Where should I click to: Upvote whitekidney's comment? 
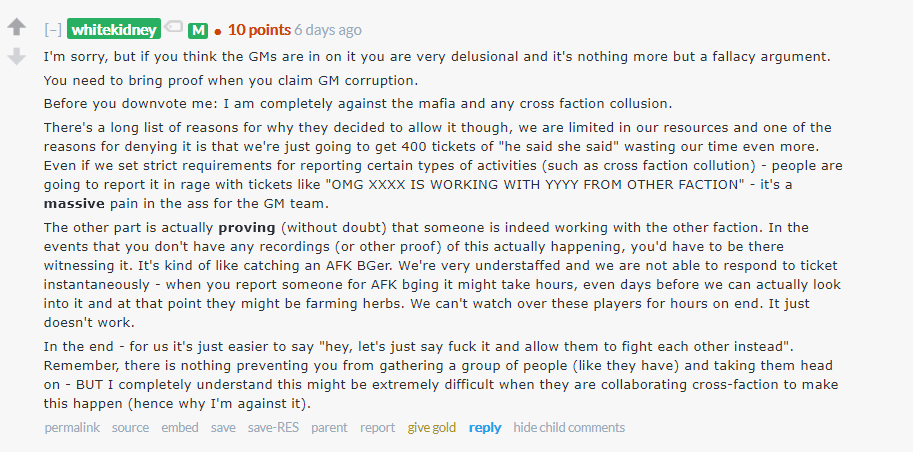click(16, 28)
